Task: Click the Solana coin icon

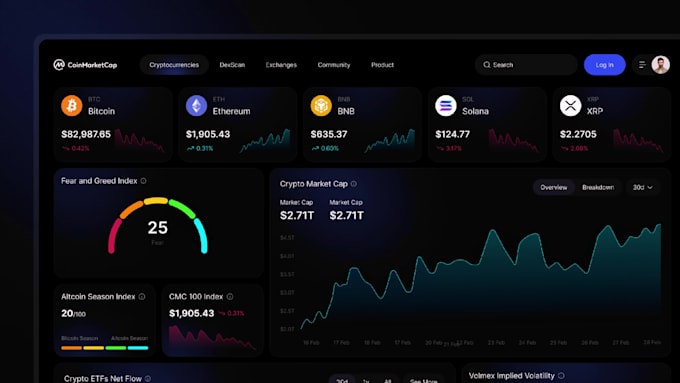Action: [x=446, y=105]
